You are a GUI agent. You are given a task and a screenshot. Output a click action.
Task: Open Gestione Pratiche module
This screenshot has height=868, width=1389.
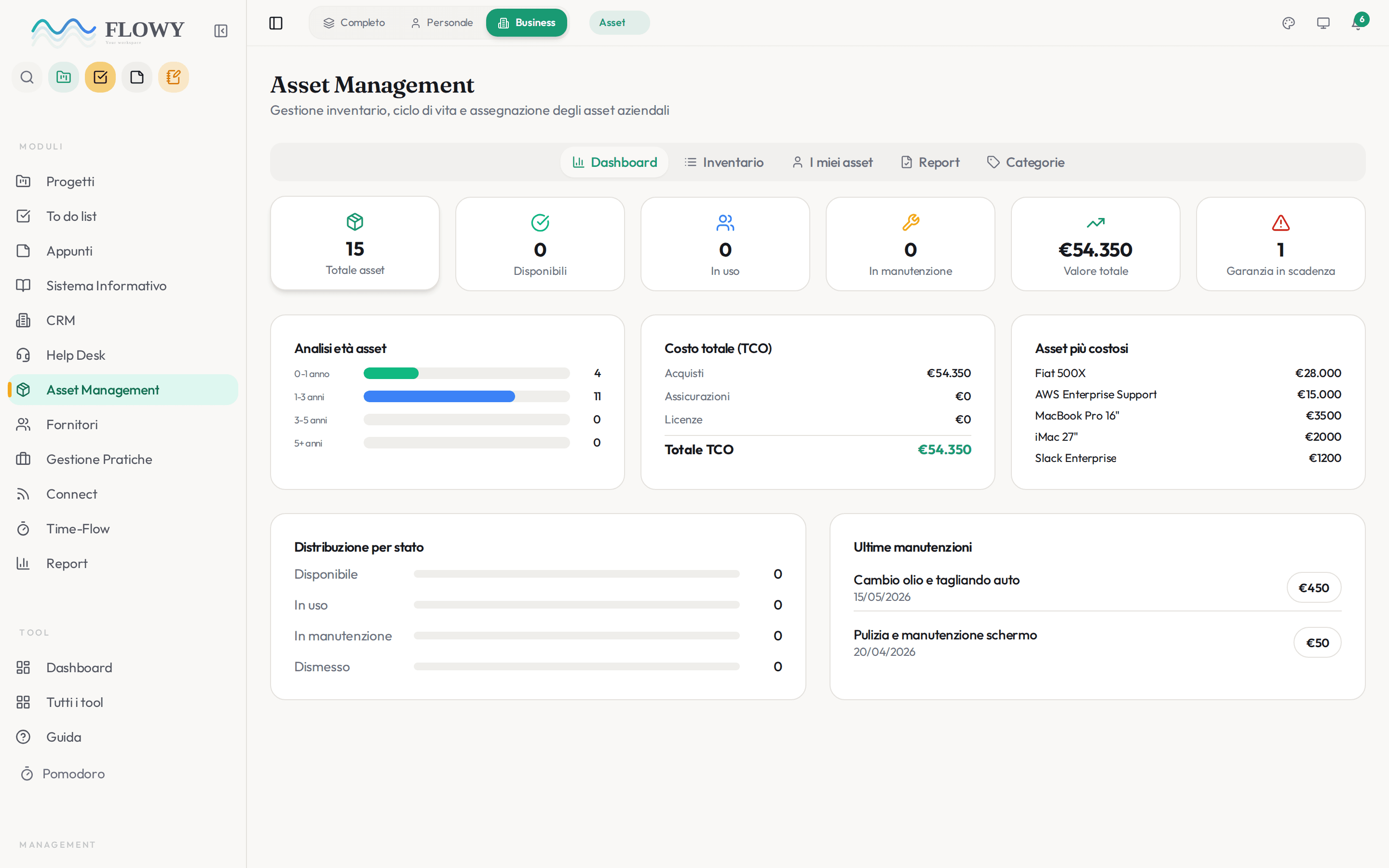tap(123, 459)
